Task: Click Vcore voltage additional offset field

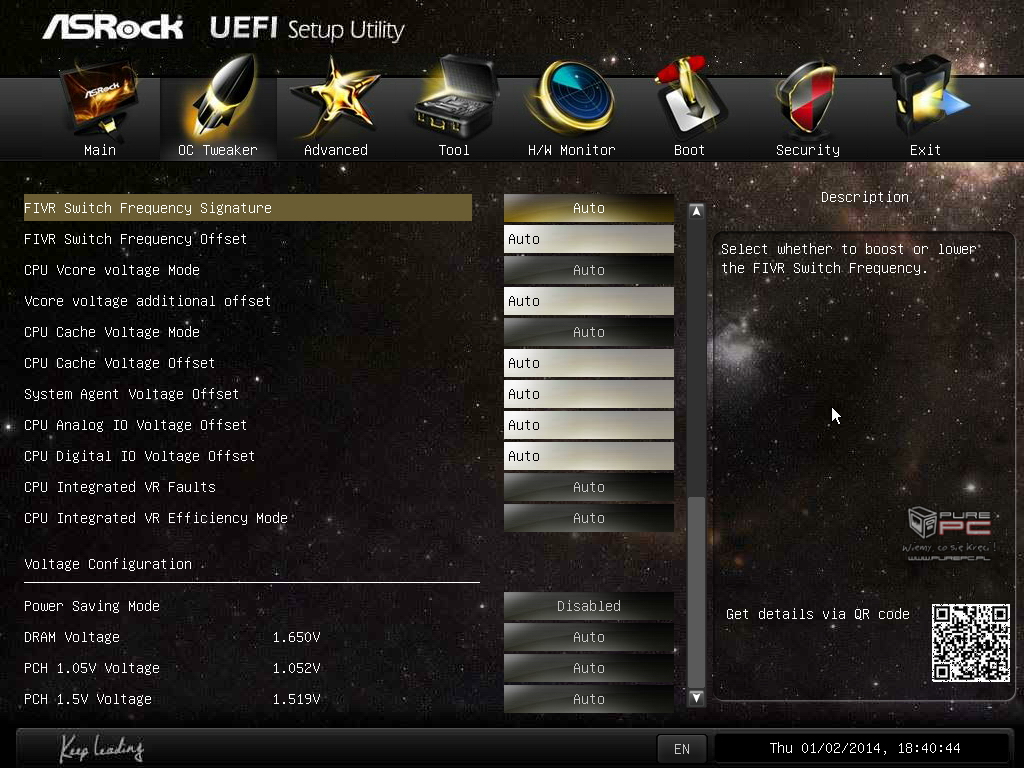Action: [588, 301]
